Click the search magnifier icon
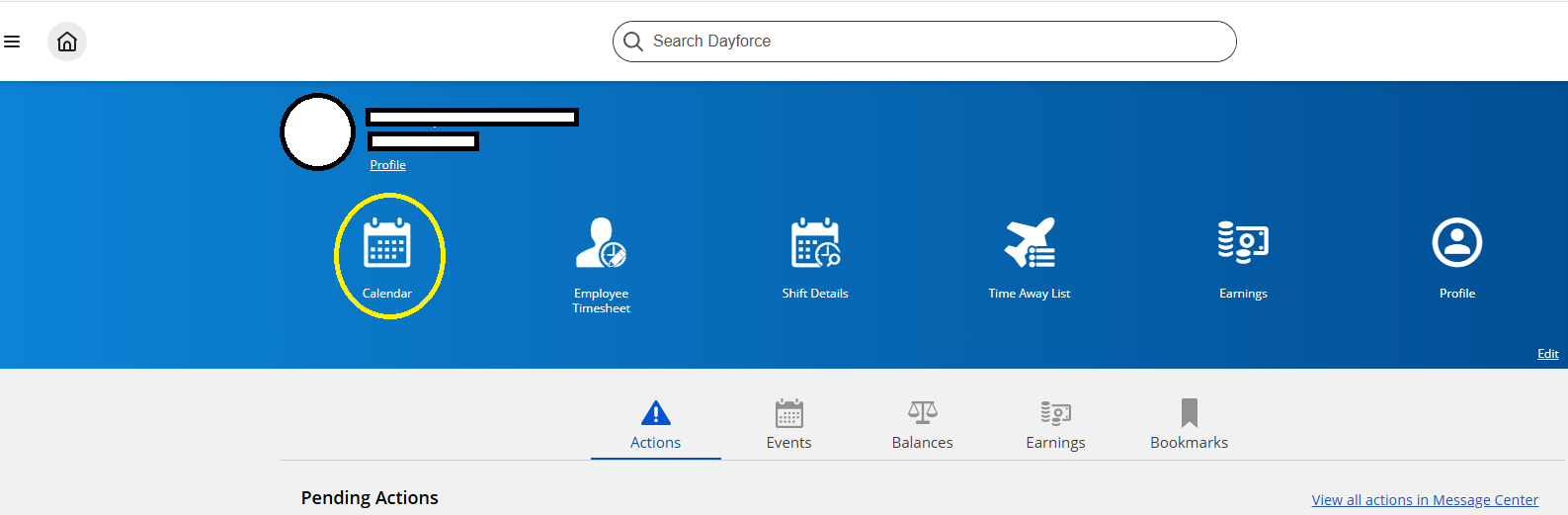 [x=633, y=42]
